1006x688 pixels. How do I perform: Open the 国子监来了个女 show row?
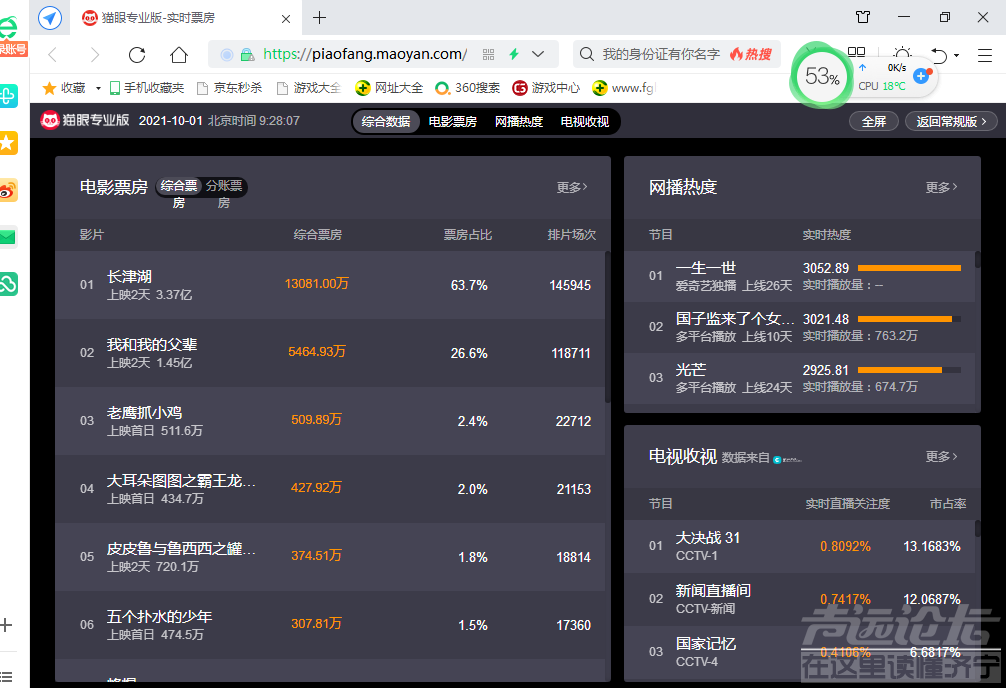pyautogui.click(x=799, y=327)
